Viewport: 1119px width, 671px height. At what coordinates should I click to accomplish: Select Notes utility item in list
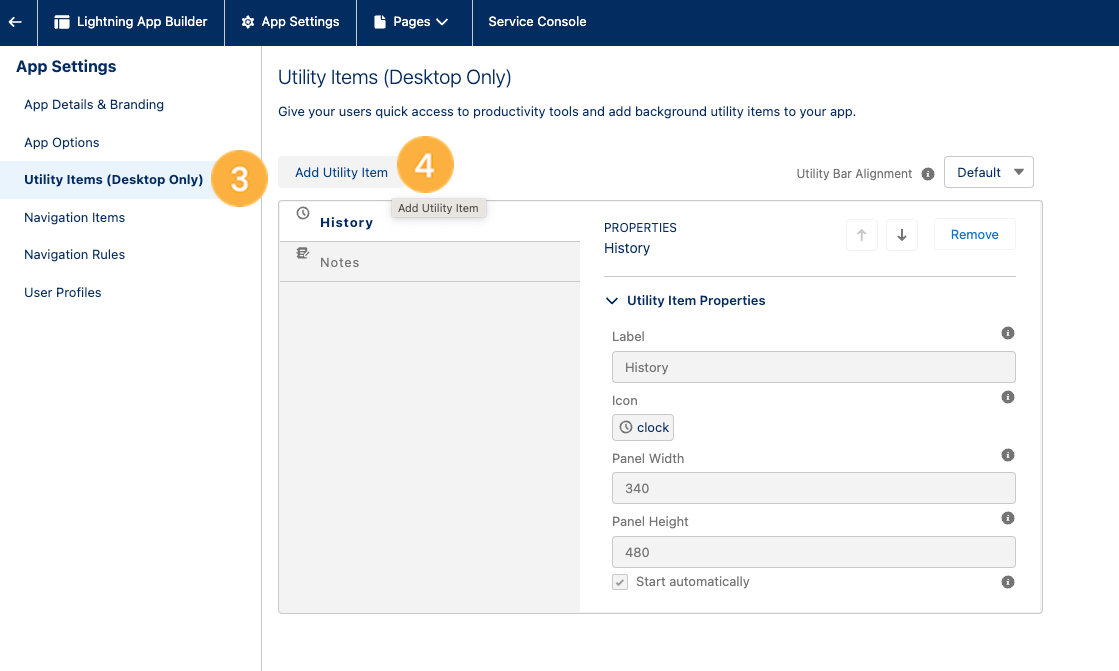pyautogui.click(x=430, y=262)
